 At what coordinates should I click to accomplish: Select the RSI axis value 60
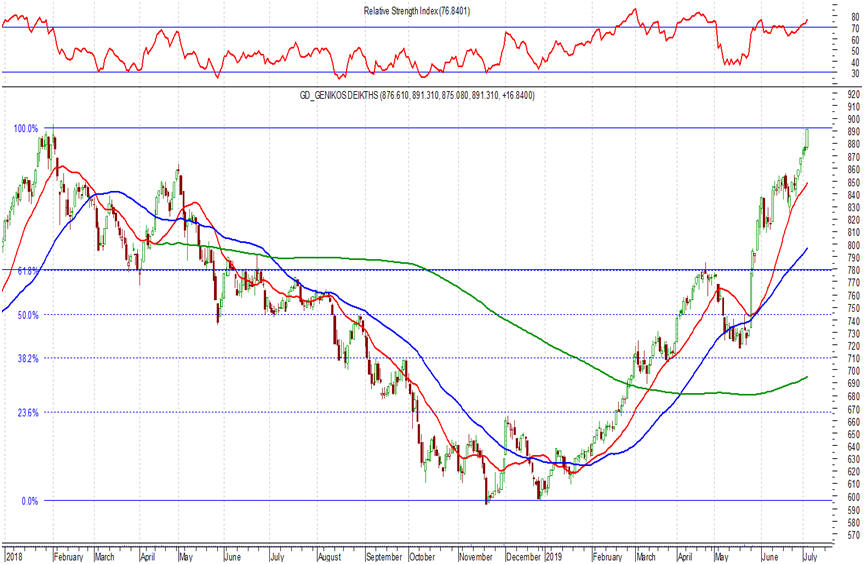click(x=855, y=40)
